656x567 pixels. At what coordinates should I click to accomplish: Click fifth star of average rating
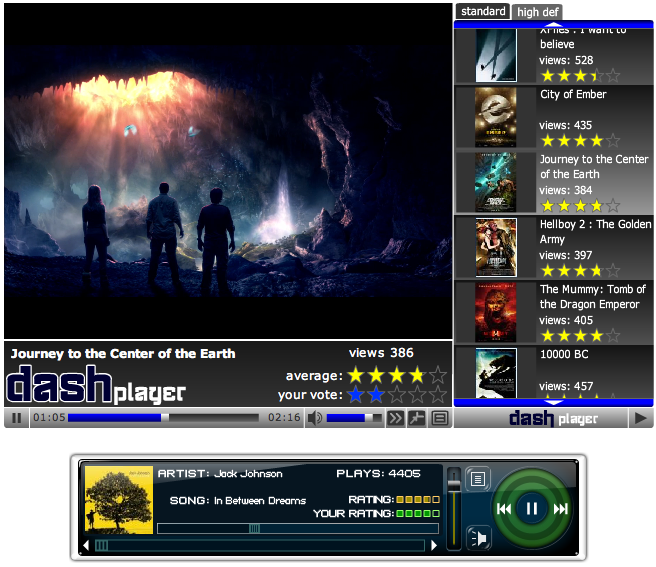coord(438,375)
